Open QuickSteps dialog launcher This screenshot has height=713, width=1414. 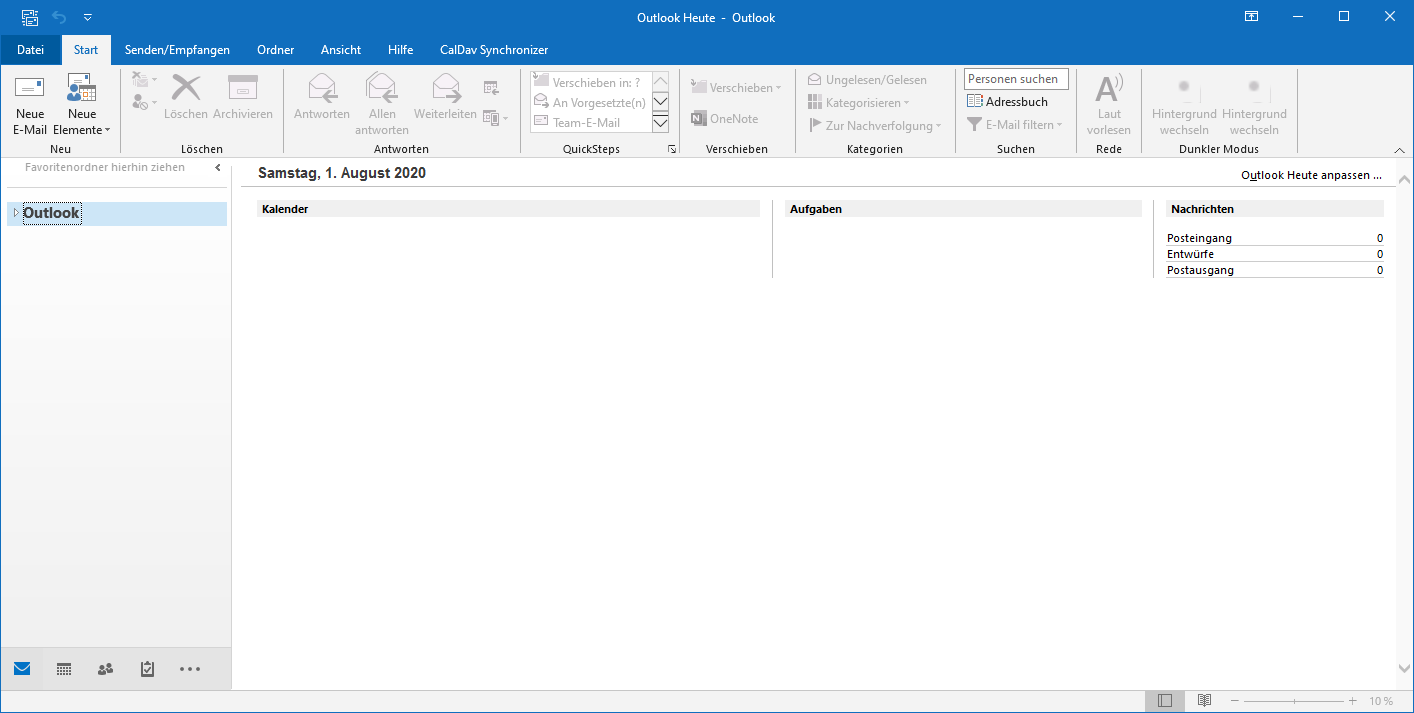[672, 149]
